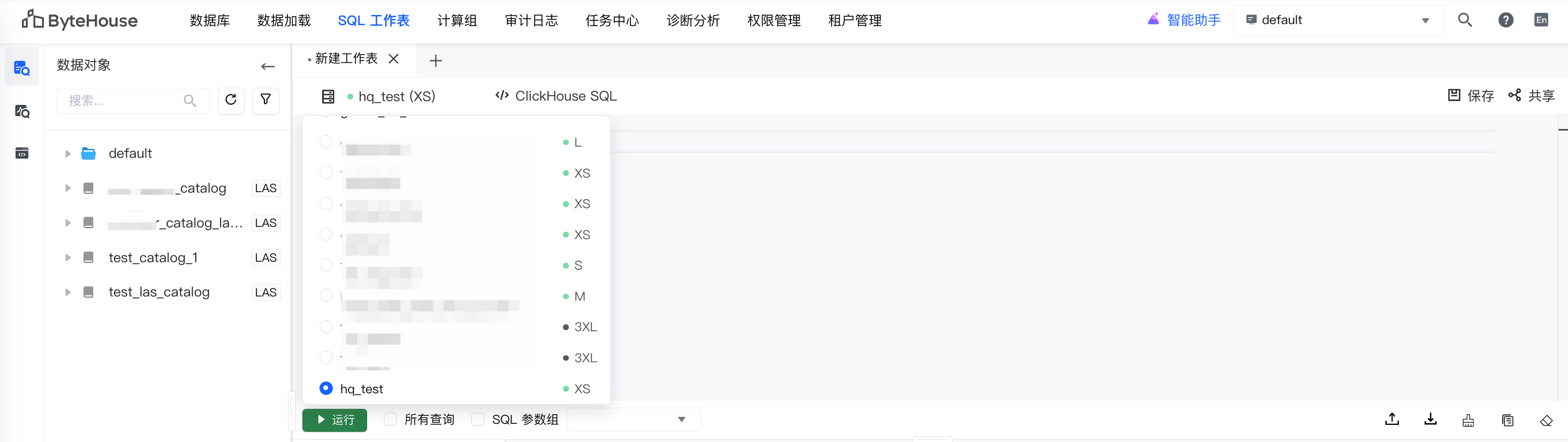This screenshot has width=1568, height=442.
Task: Open the 任务中心 menu
Action: pyautogui.click(x=612, y=21)
